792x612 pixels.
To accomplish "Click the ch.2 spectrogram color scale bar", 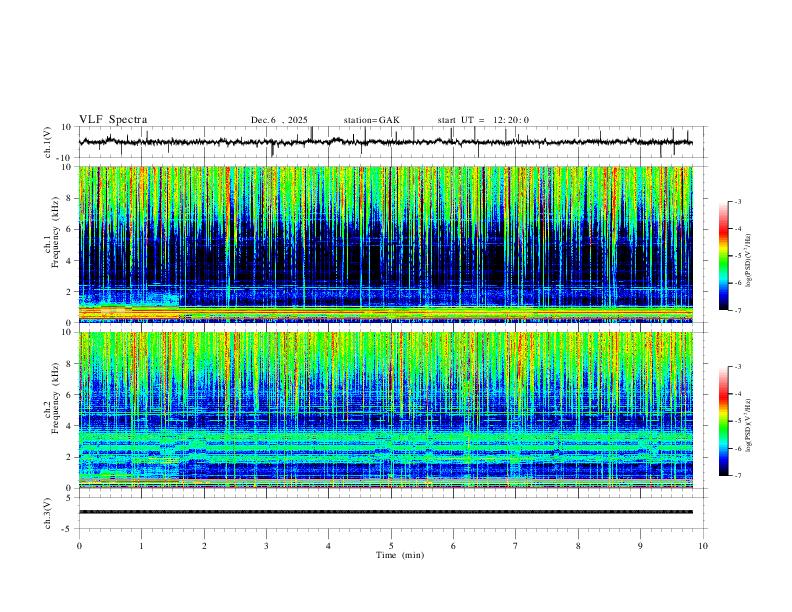I will 723,421.
